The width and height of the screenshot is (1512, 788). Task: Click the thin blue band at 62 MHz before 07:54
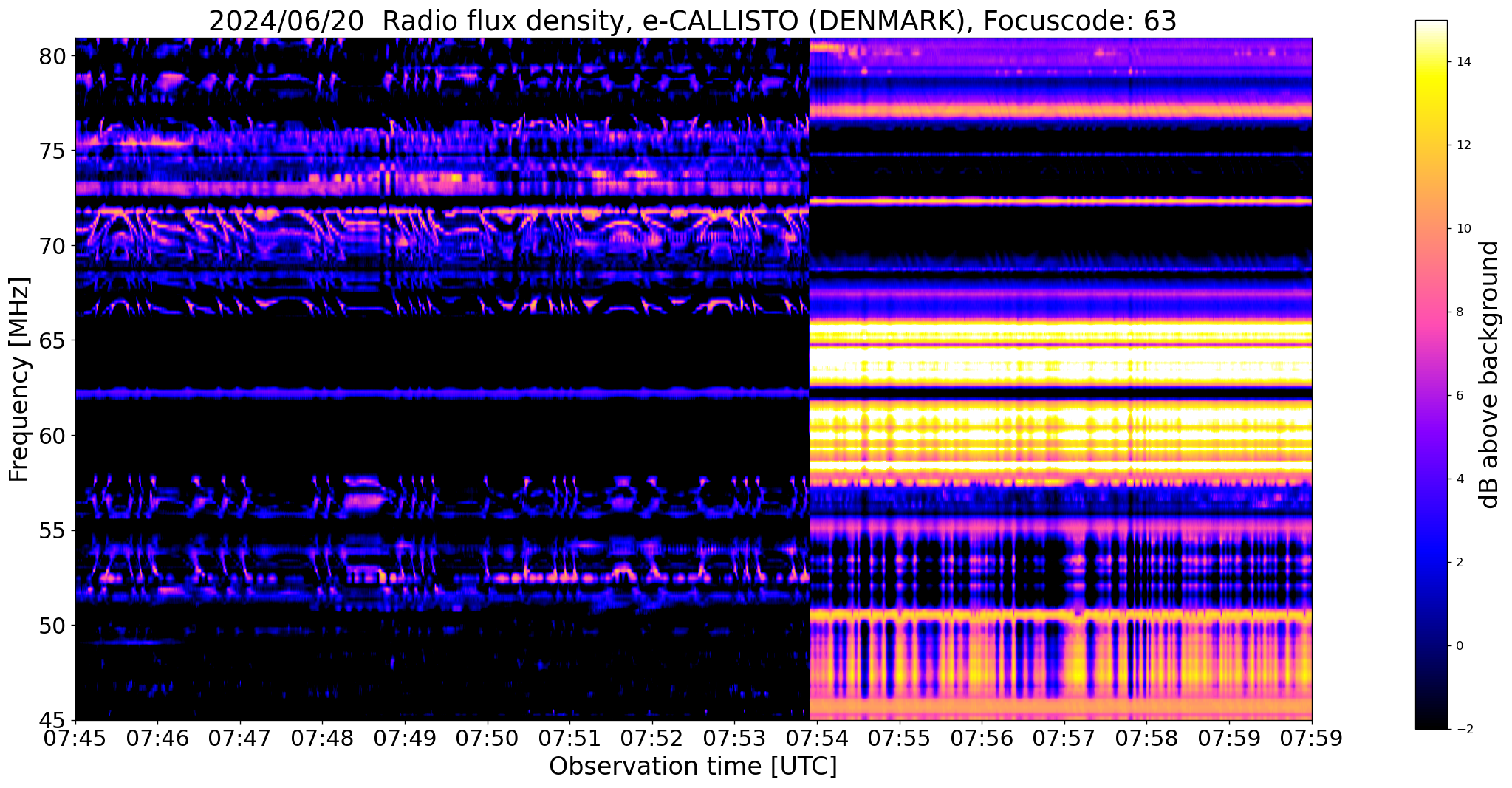pyautogui.click(x=442, y=394)
